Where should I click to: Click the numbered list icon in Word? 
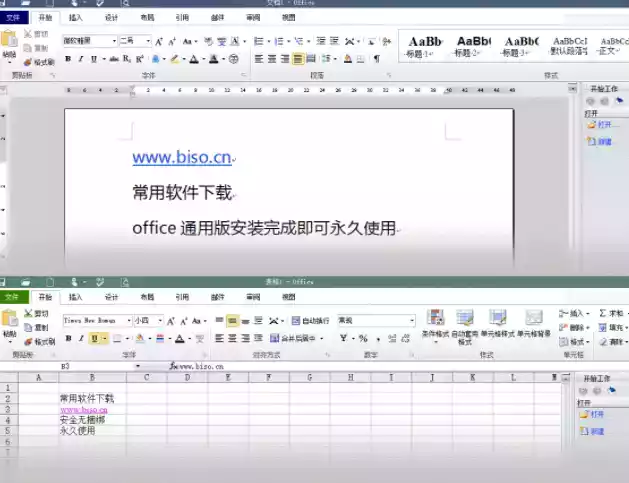tap(279, 41)
